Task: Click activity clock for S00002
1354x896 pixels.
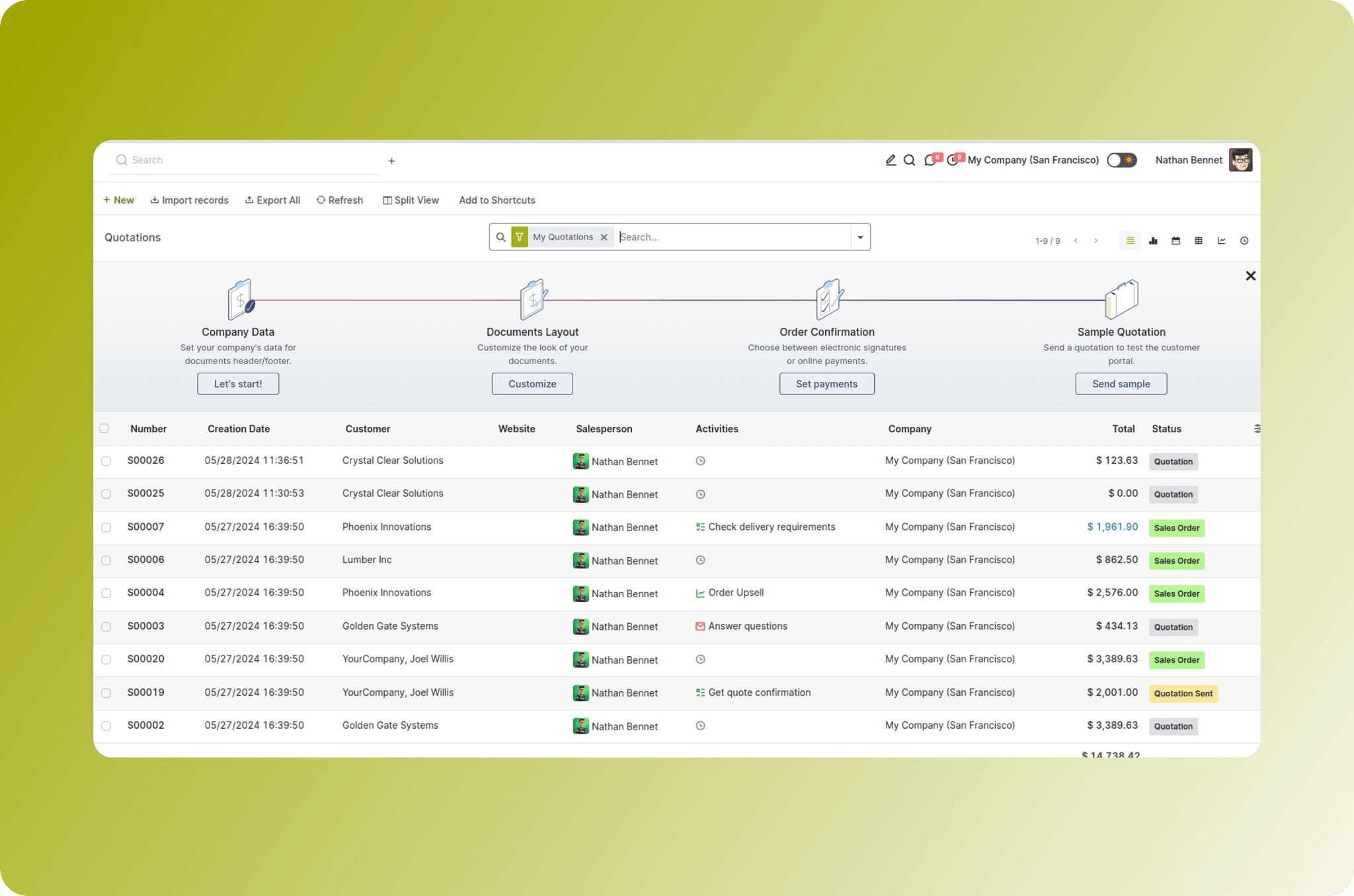Action: pyautogui.click(x=700, y=726)
